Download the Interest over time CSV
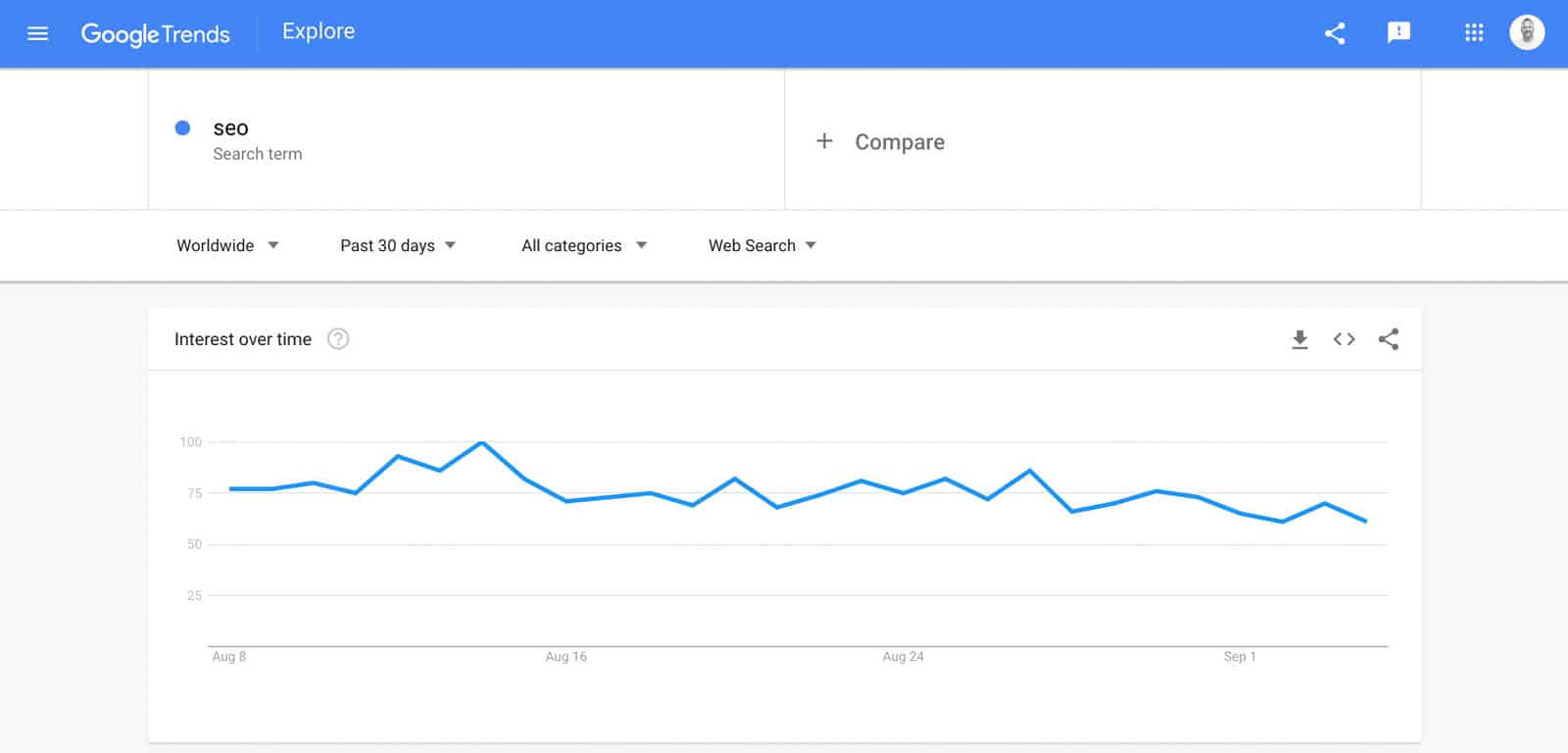1568x753 pixels. click(1299, 339)
